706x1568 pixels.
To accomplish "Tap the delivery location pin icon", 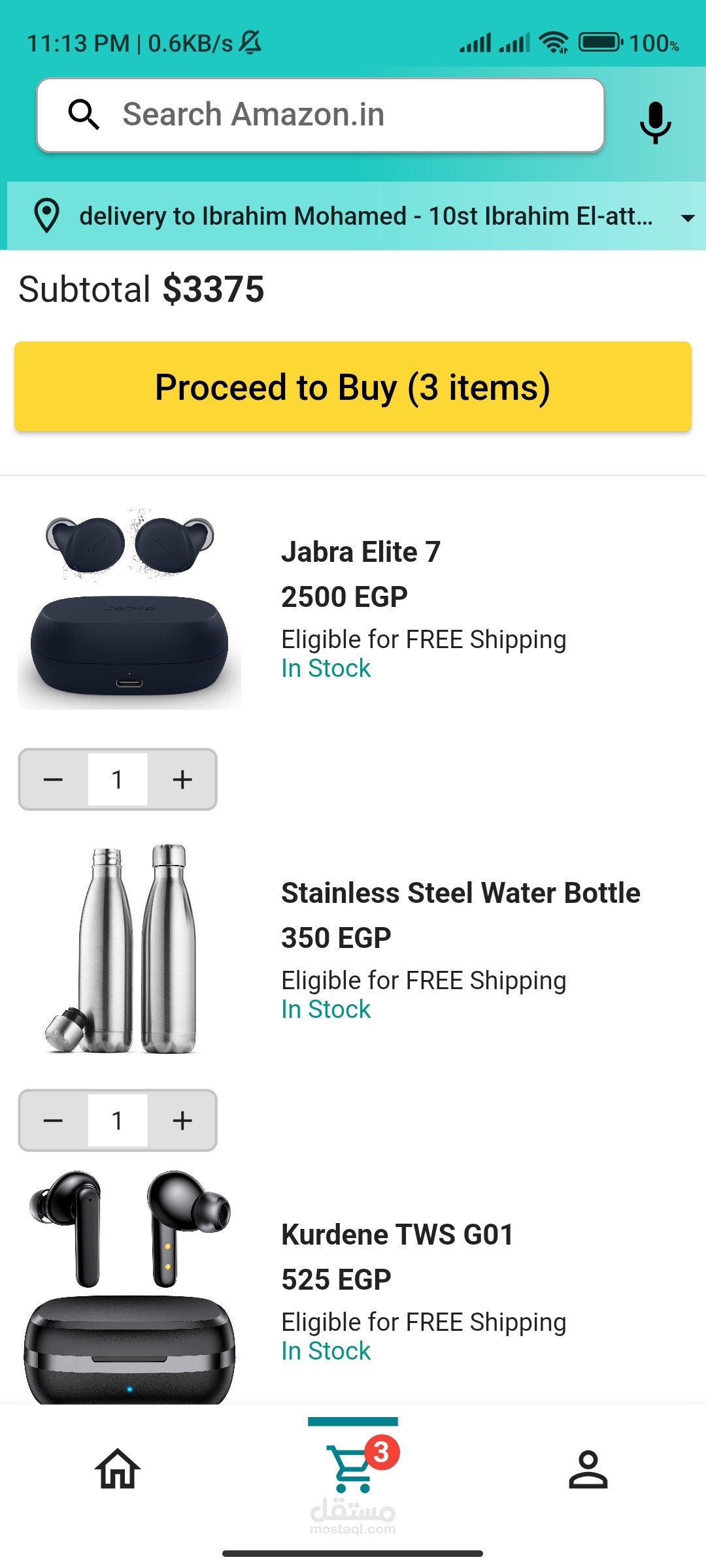I will pyautogui.click(x=46, y=216).
